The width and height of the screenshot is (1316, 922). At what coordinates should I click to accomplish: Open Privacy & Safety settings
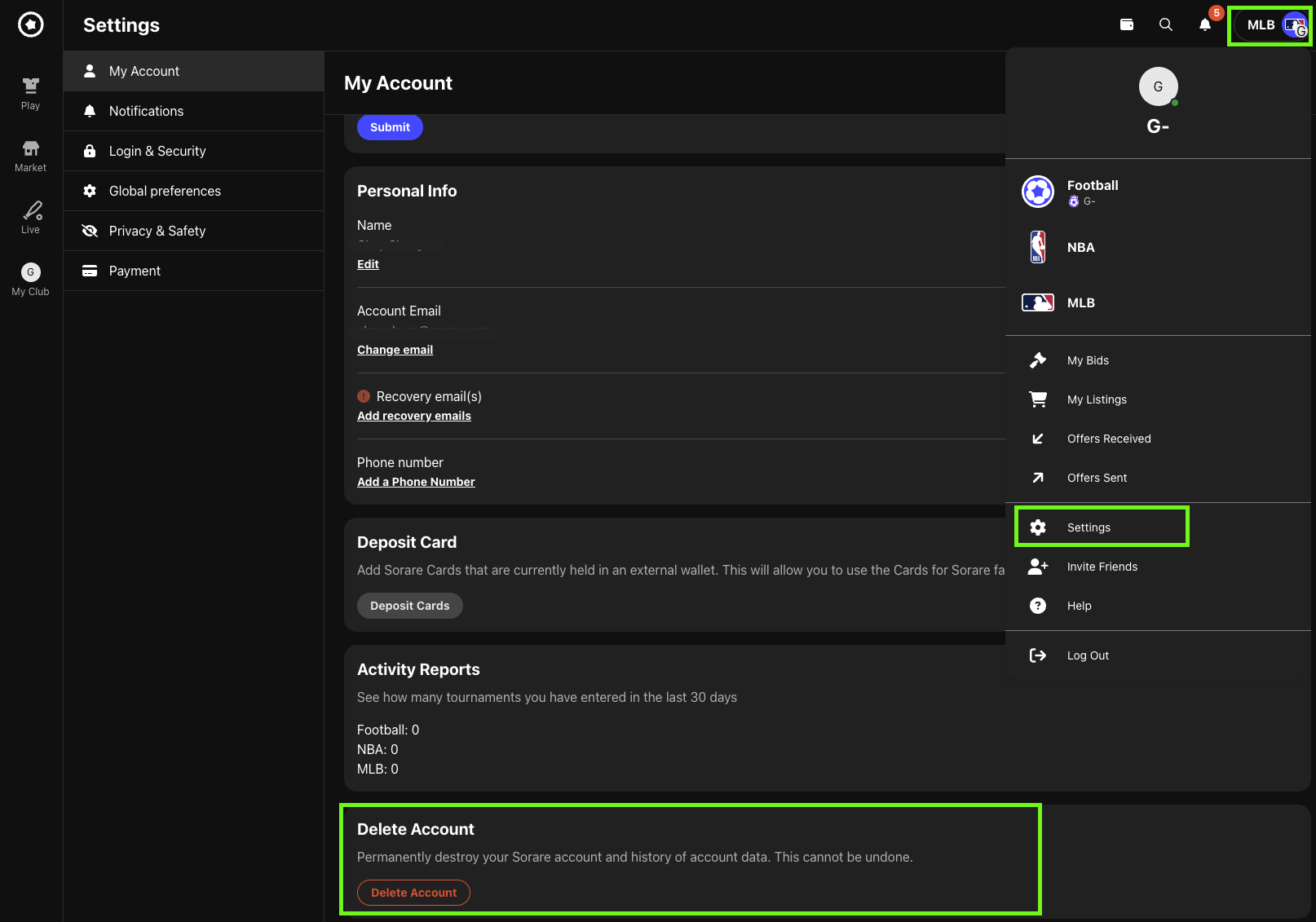157,231
